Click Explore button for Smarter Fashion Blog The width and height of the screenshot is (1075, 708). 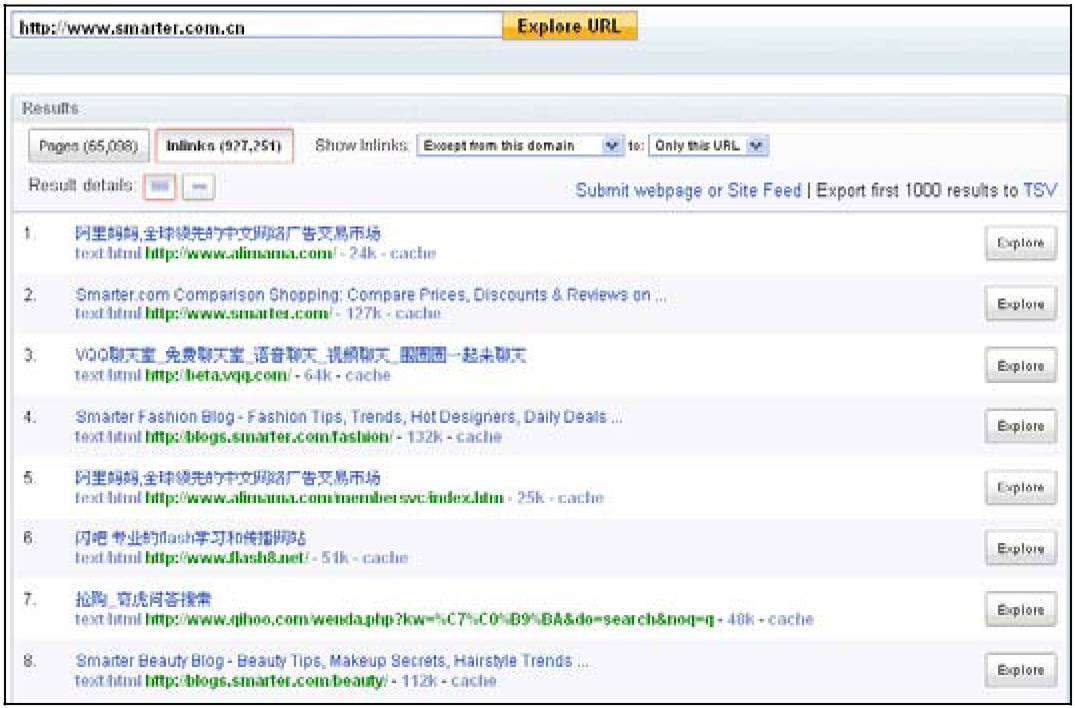pos(1020,426)
